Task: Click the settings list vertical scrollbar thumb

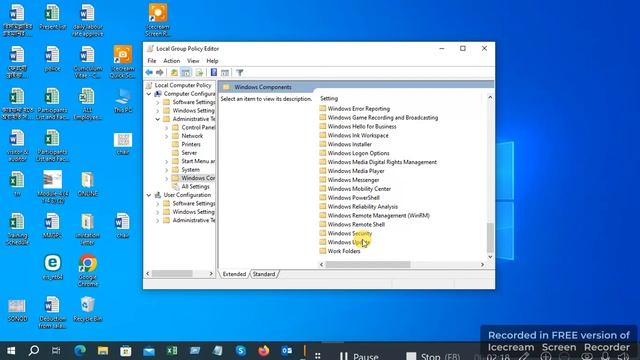Action: point(490,238)
